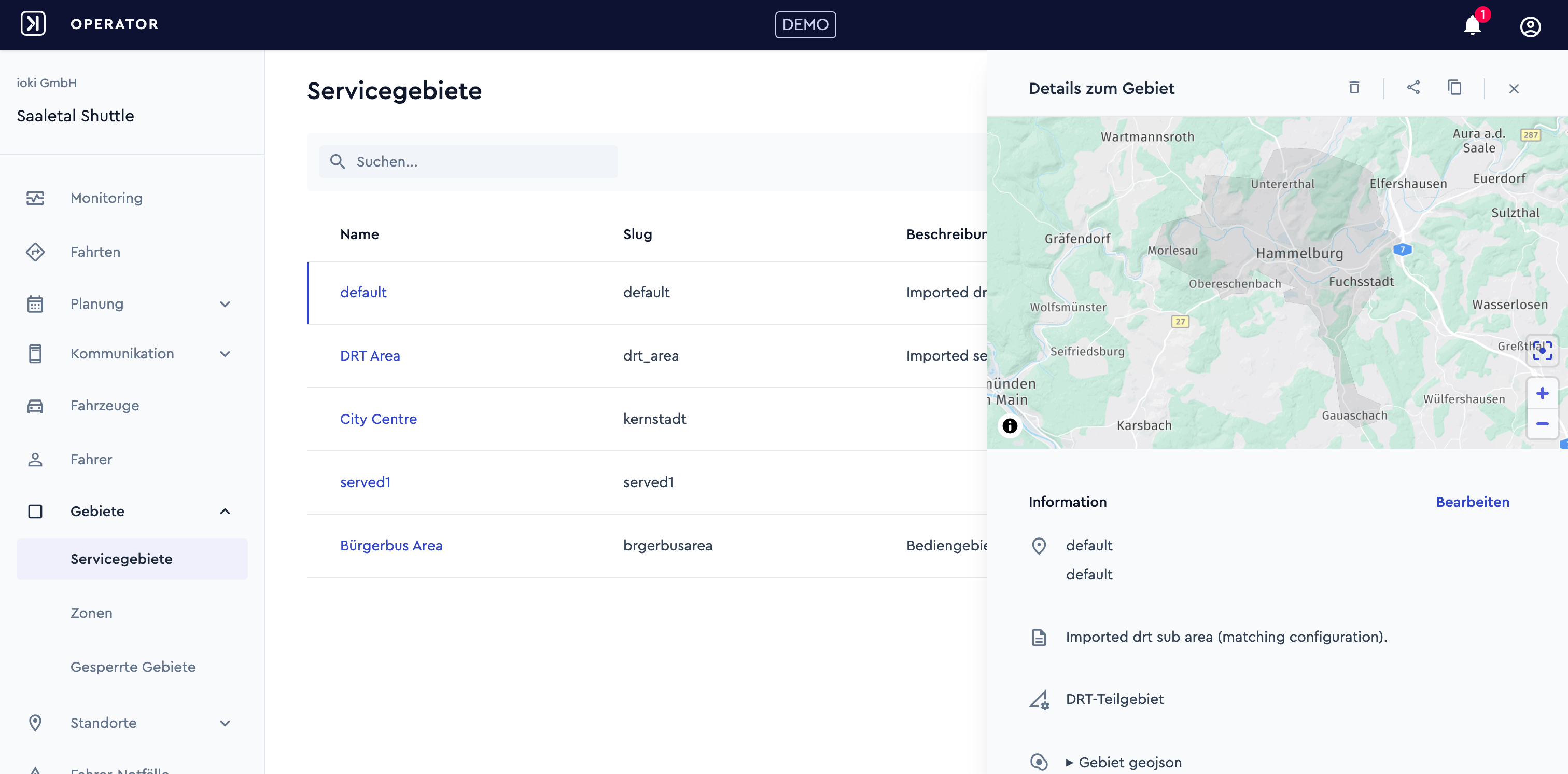
Task: Delete the area with the trash icon
Action: point(1354,88)
